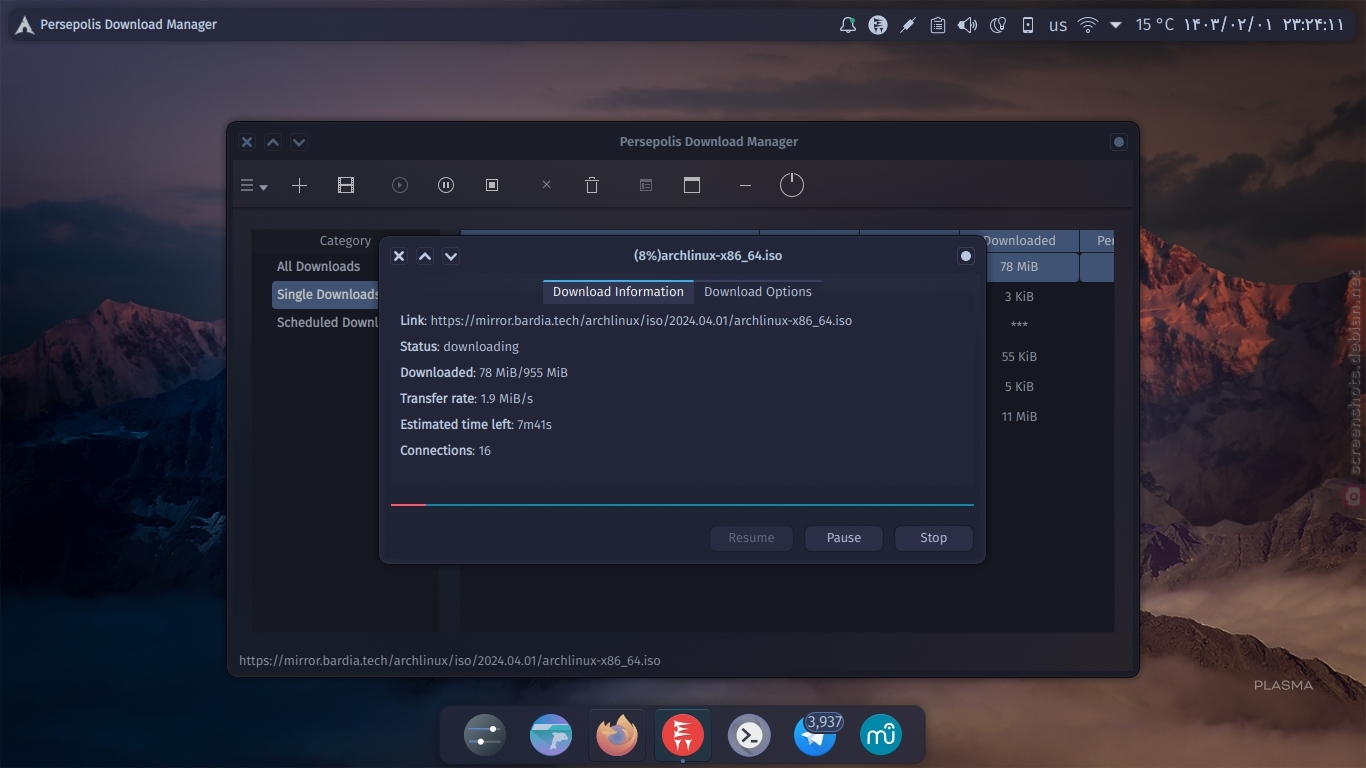
Task: Click the Downloaded column header
Action: (1019, 240)
